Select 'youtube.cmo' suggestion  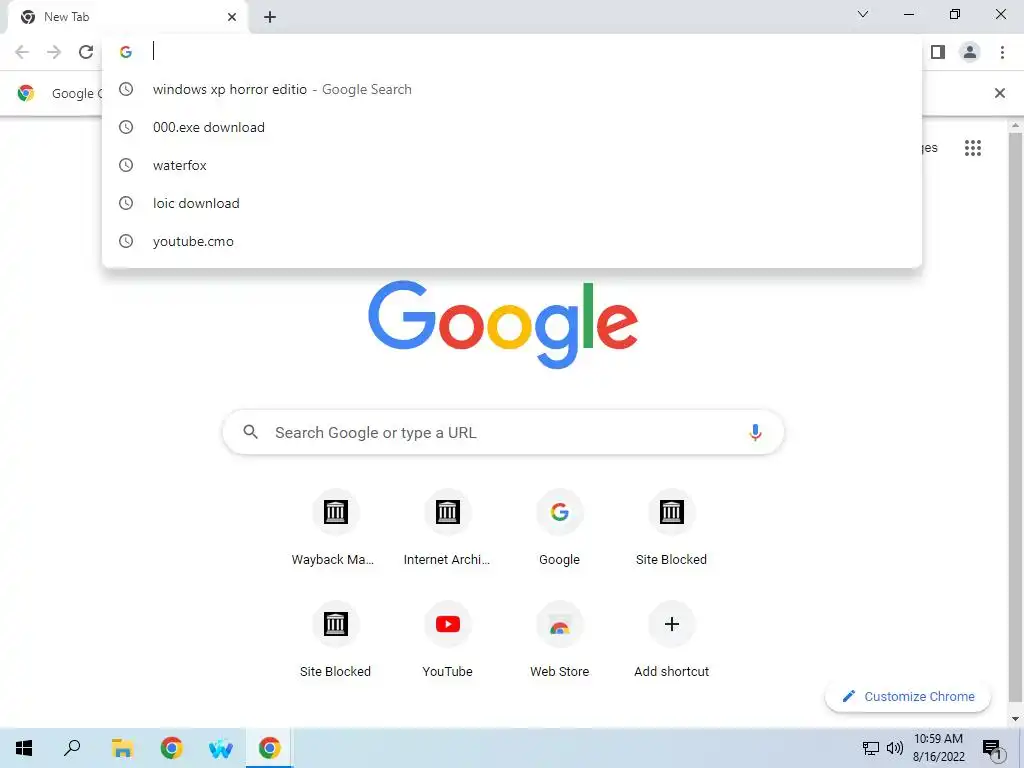point(512,241)
